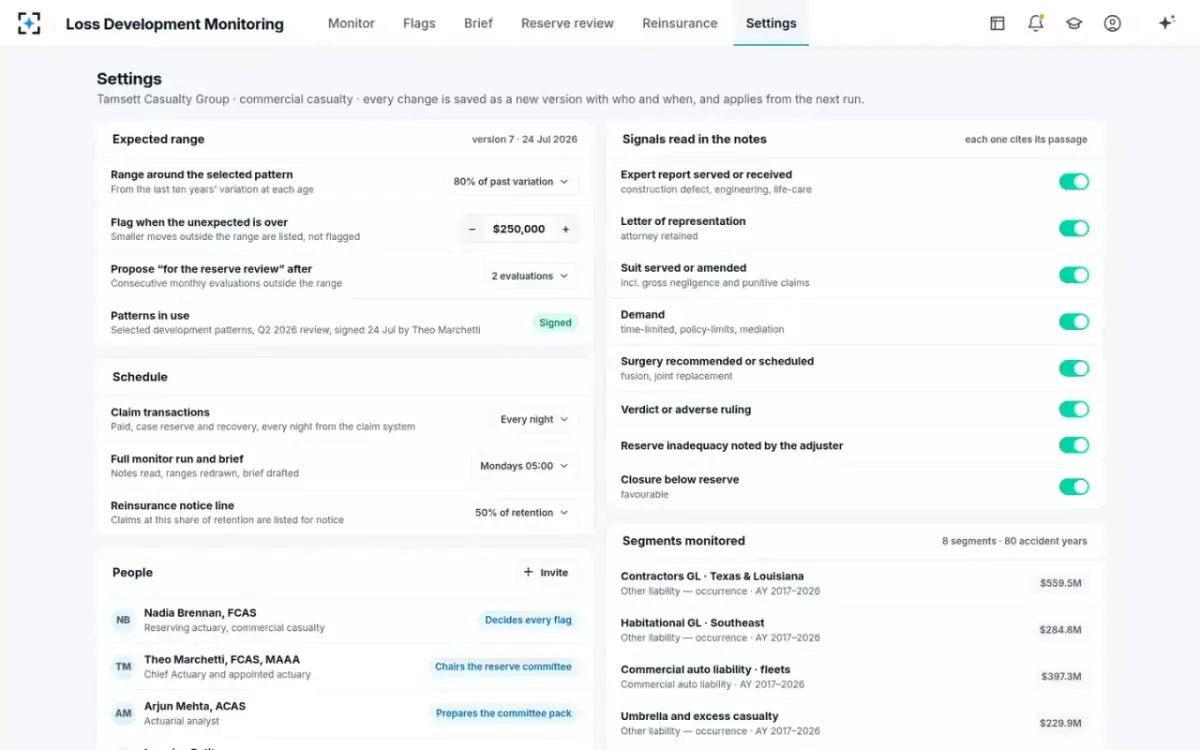
Task: Switch to the Reserve review tab
Action: [x=567, y=23]
